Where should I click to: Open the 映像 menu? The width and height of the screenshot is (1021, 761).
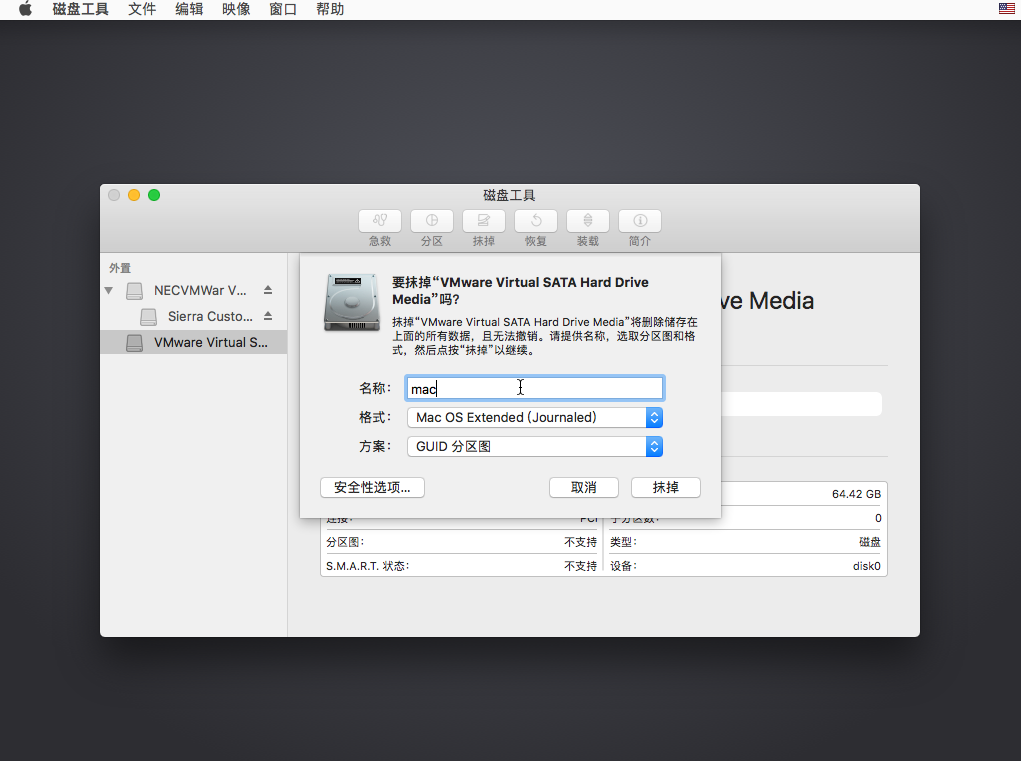[x=236, y=9]
